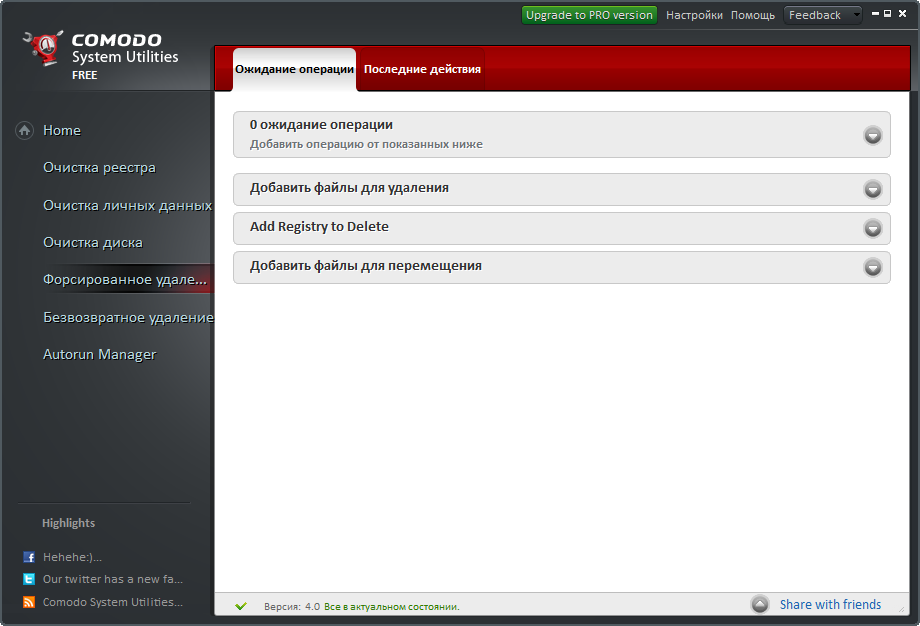This screenshot has height=626, width=920.
Task: Open 'Помощь' help link
Action: 753,15
